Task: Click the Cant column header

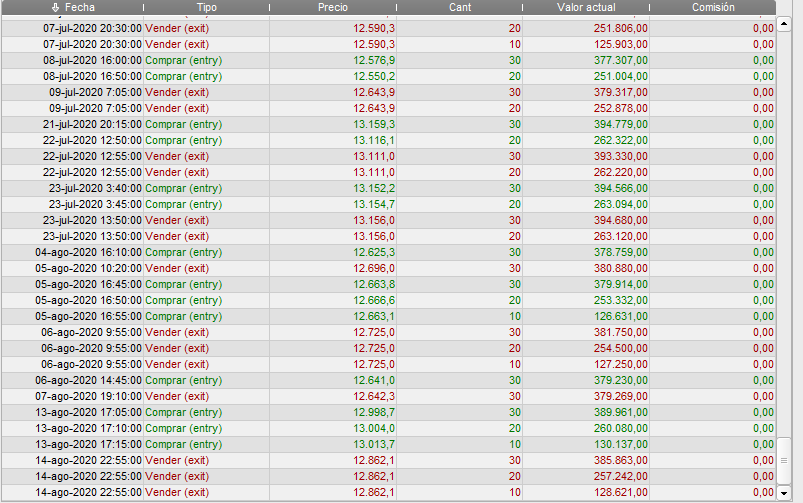Action: click(460, 7)
